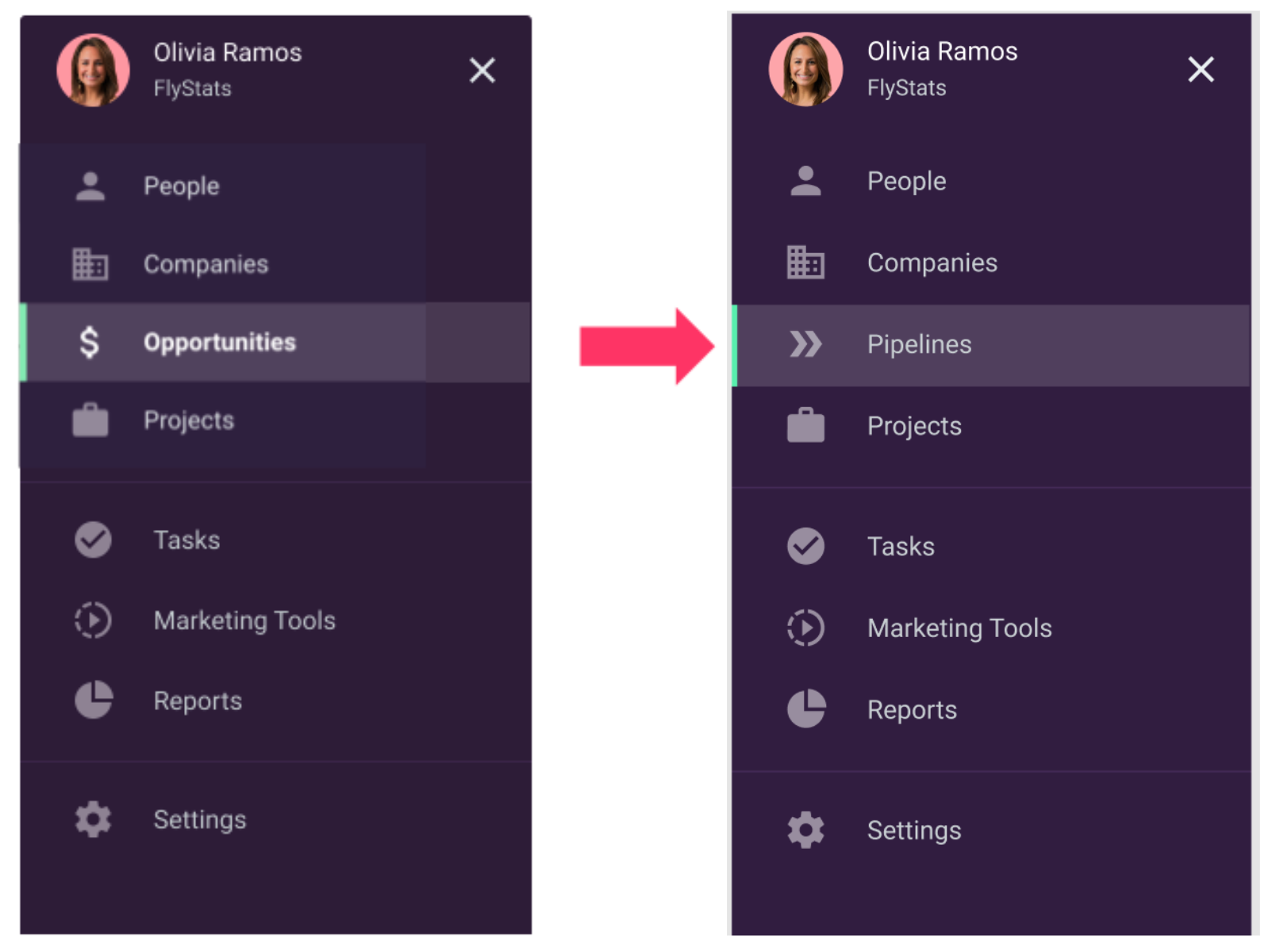Click the Reports pie chart icon in right menu
Viewport: 1276px width, 952px height.
click(806, 708)
